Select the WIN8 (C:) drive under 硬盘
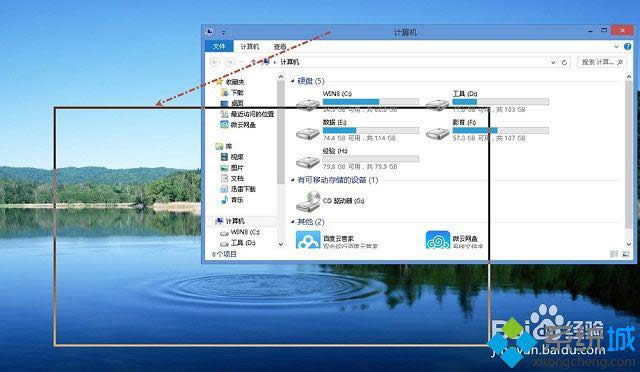640x372 pixels. 358,101
